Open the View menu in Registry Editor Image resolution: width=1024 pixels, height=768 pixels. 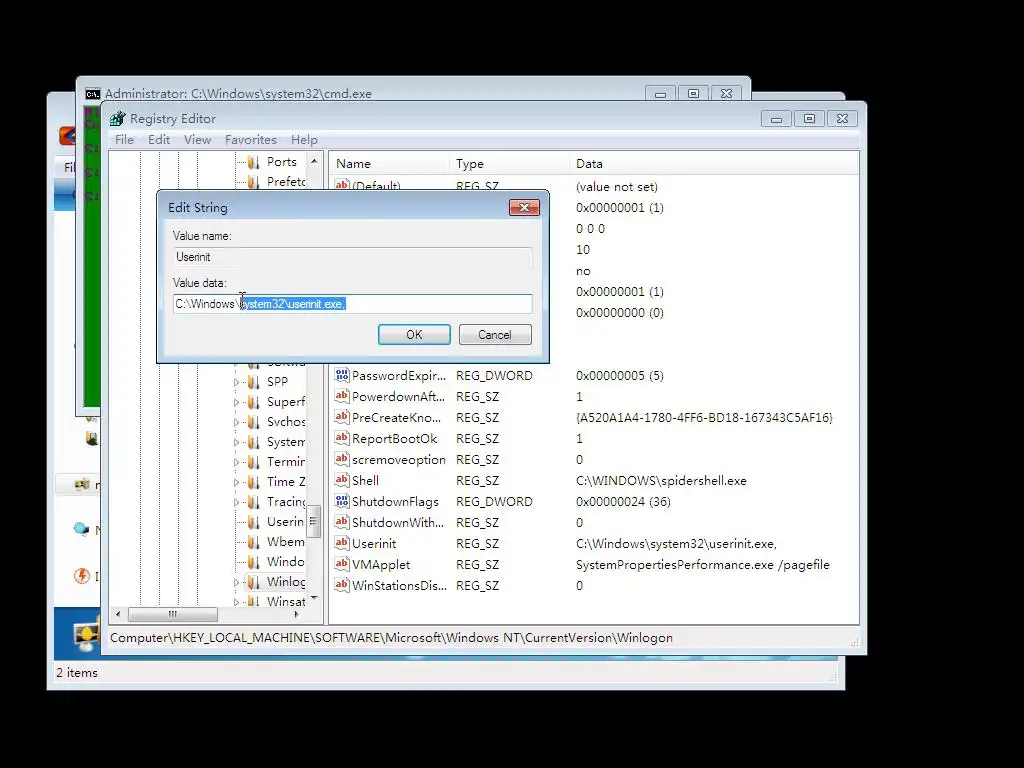click(197, 140)
